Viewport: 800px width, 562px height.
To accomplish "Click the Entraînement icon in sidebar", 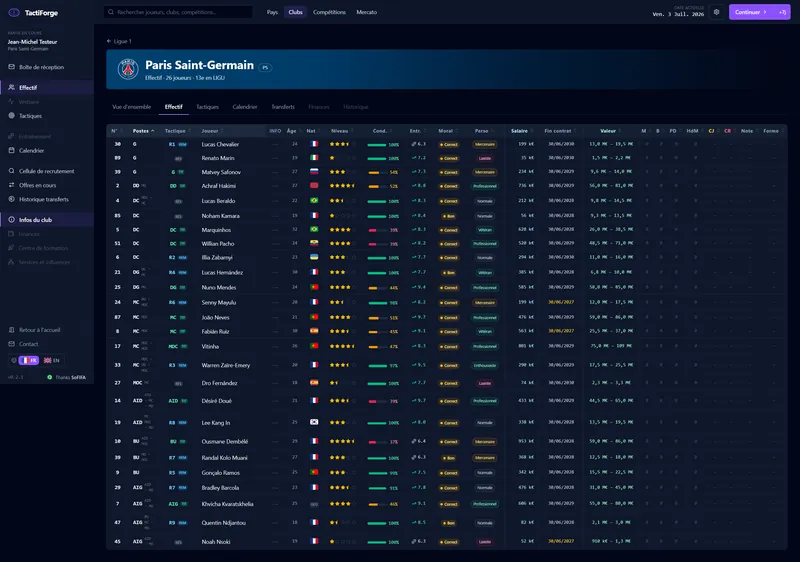I will pos(12,136).
